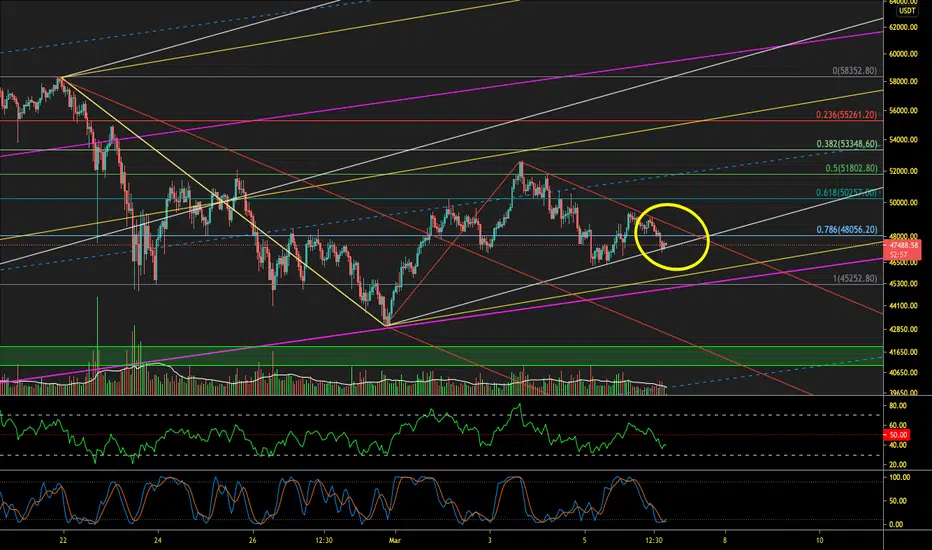
Task: Click the 8 date on time axis
Action: [x=725, y=540]
